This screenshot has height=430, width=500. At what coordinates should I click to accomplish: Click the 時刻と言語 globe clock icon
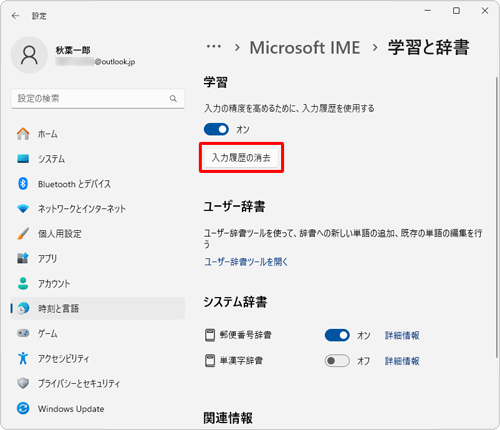(23, 308)
